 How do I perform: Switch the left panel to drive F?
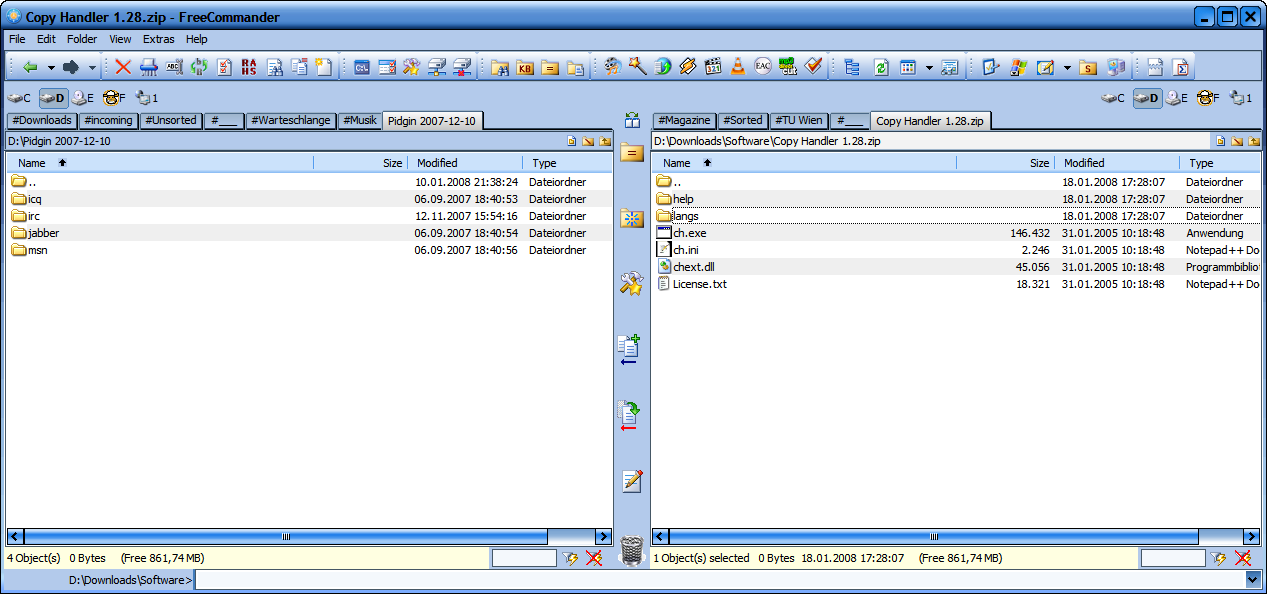[x=114, y=98]
